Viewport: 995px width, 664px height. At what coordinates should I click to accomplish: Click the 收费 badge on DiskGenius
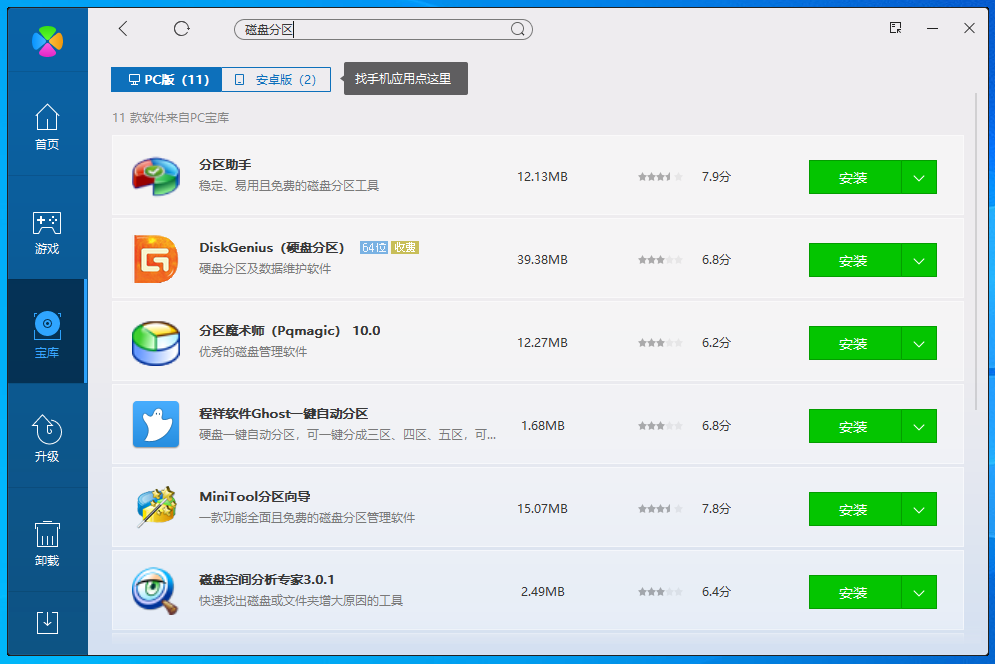(x=405, y=248)
